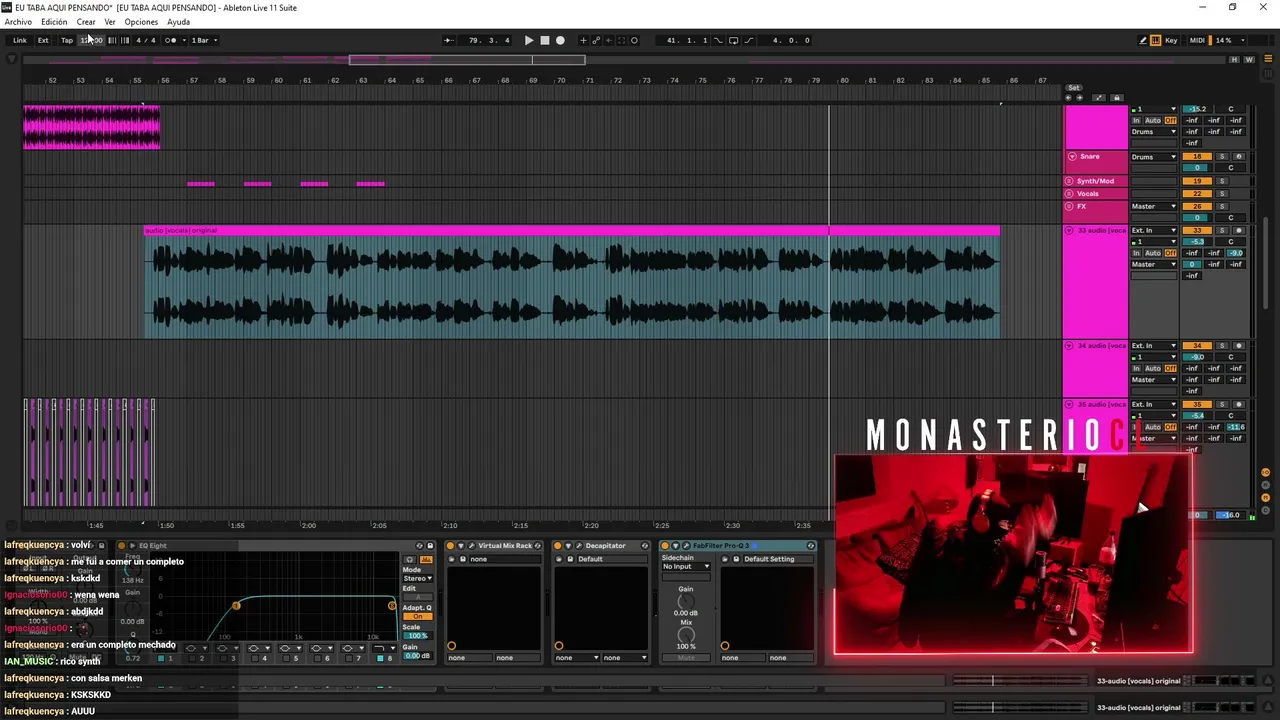
Task: Toggle track activator 26 on FX
Action: pos(1197,206)
